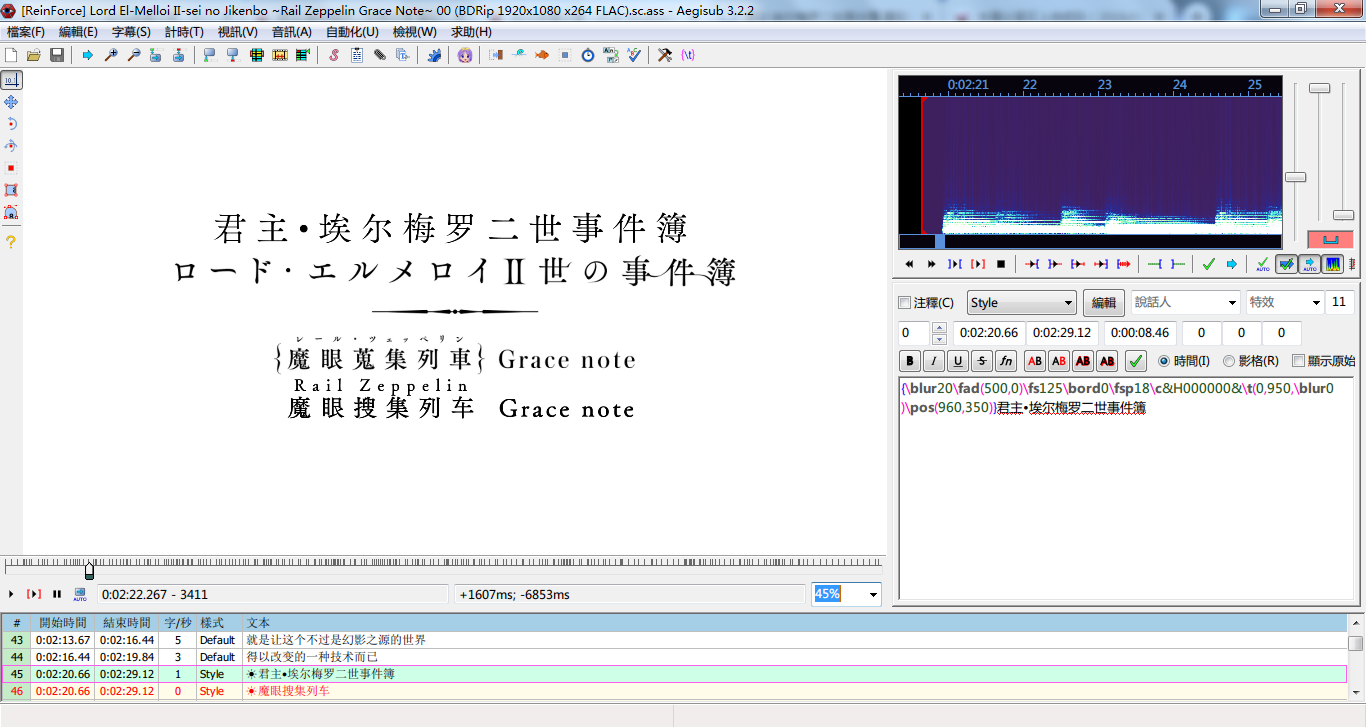Adjust the audio volume vertical slider
Screen dimensions: 1366x728
[x=1343, y=215]
